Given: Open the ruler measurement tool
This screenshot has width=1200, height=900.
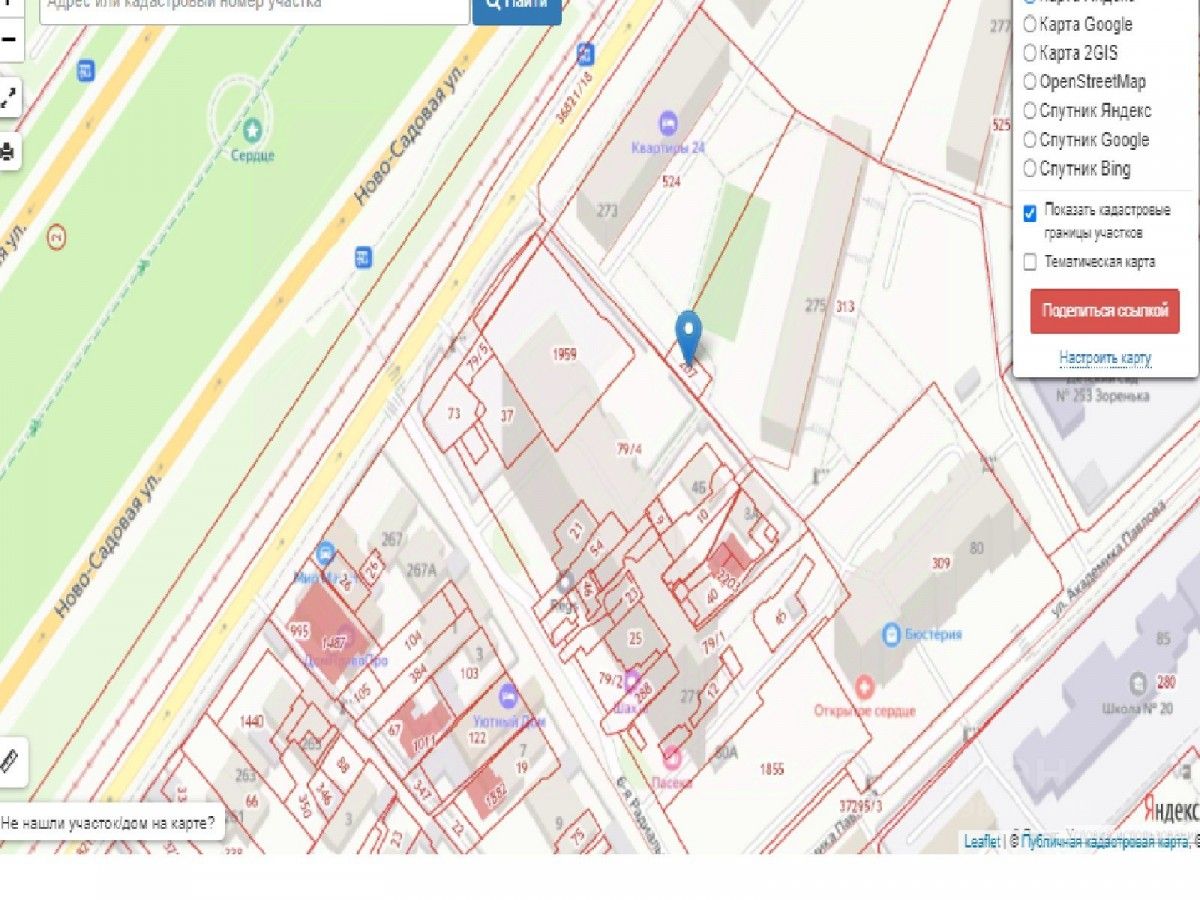Looking at the screenshot, I should (10, 761).
